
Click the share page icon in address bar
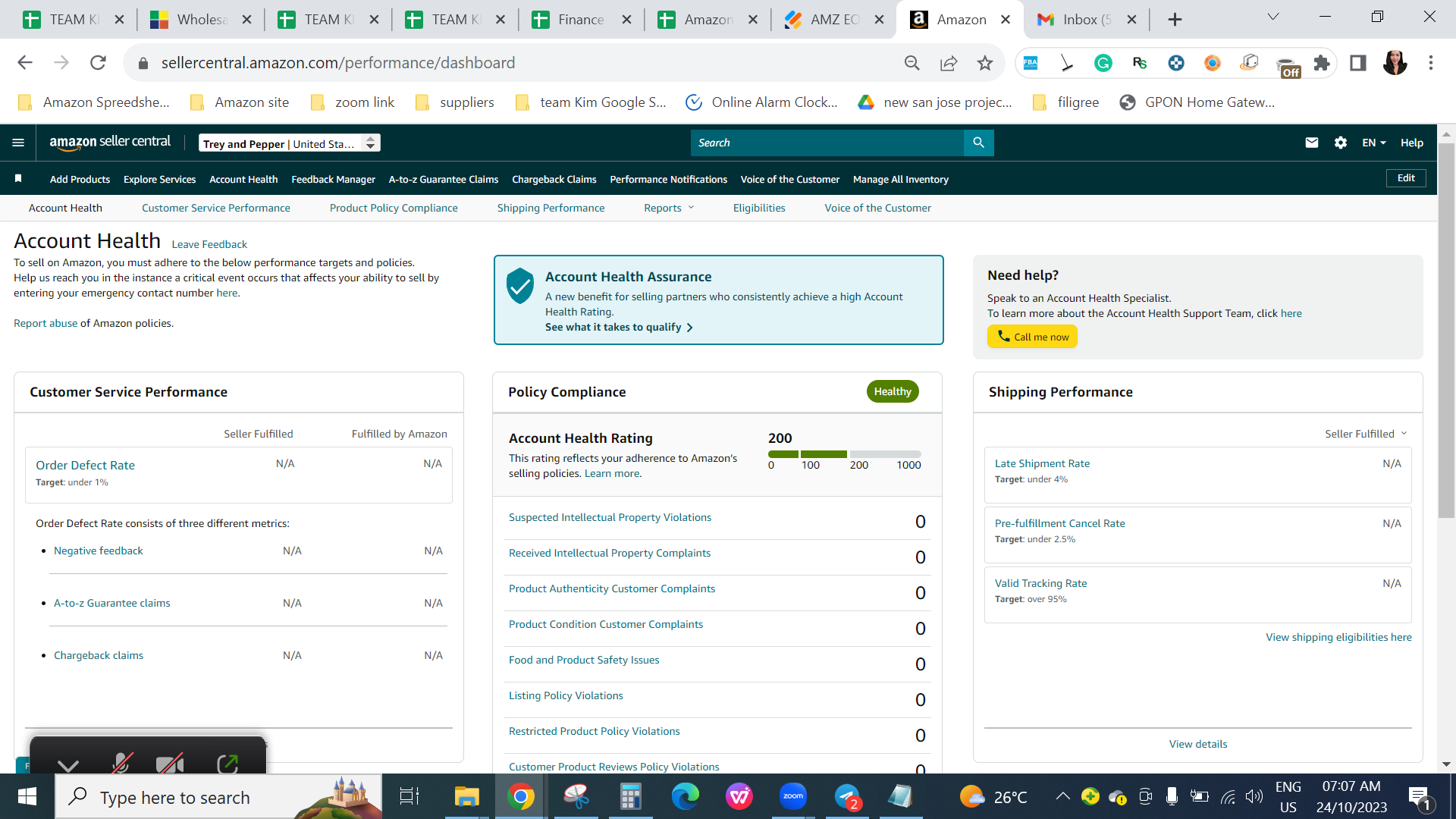coord(949,63)
